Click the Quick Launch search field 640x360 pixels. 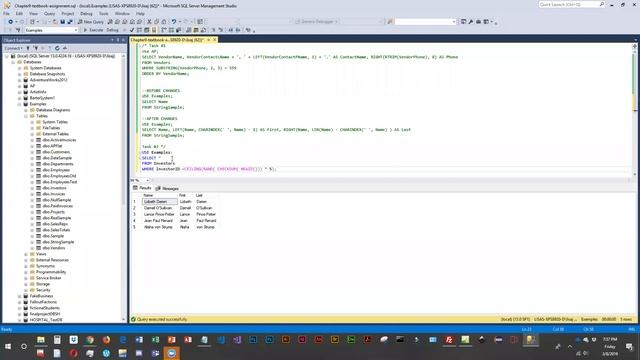point(571,4)
